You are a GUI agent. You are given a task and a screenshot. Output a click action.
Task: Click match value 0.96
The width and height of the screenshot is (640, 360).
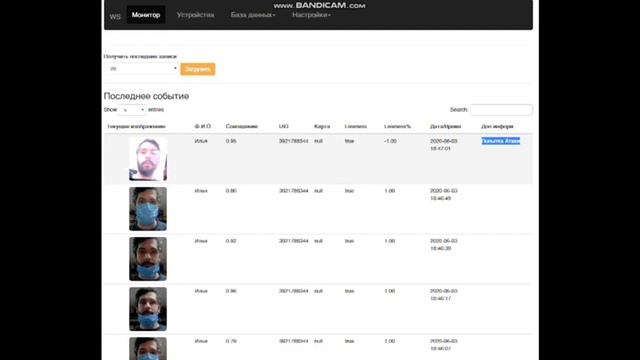pos(231,291)
